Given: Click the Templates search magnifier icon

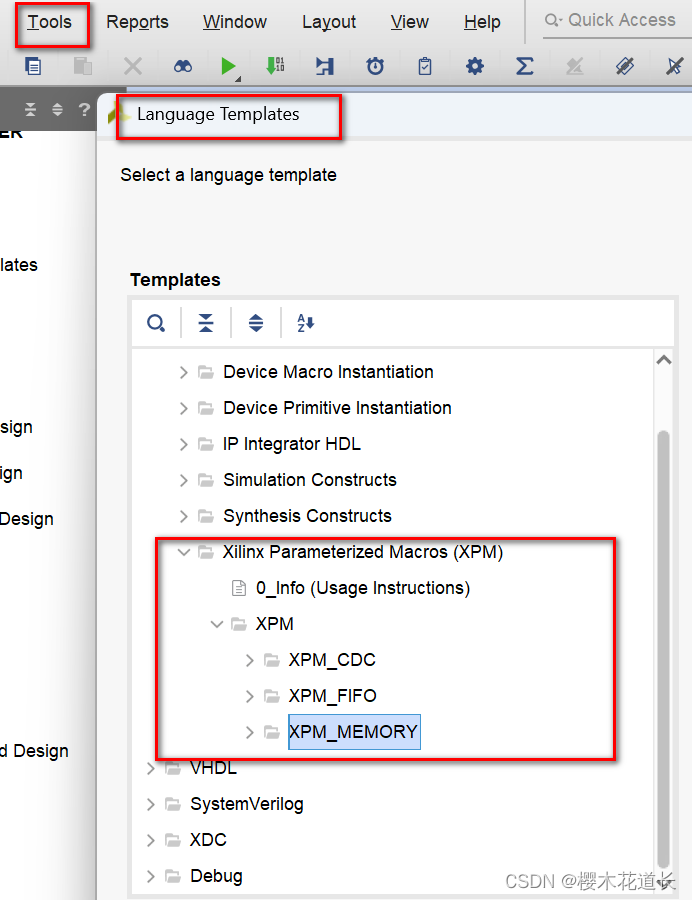Looking at the screenshot, I should click(155, 323).
